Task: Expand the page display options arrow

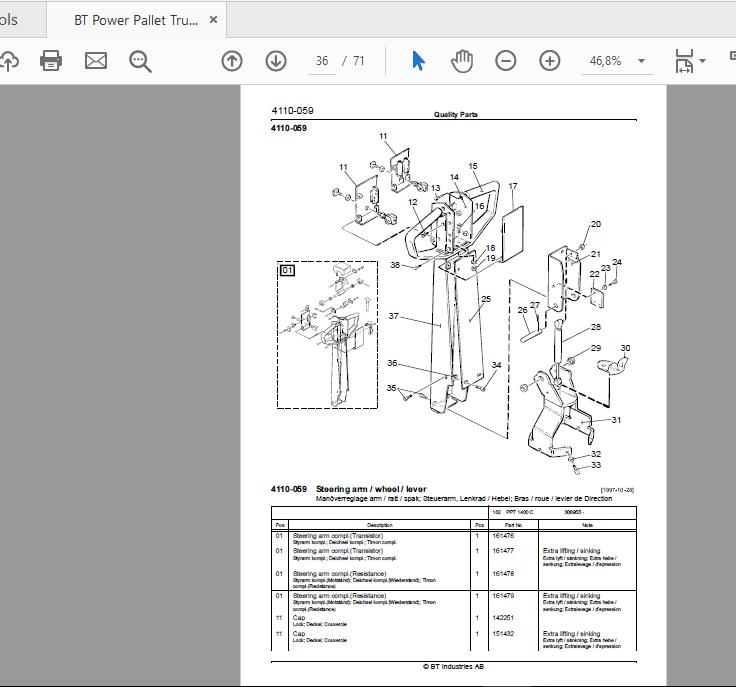Action: 703,61
